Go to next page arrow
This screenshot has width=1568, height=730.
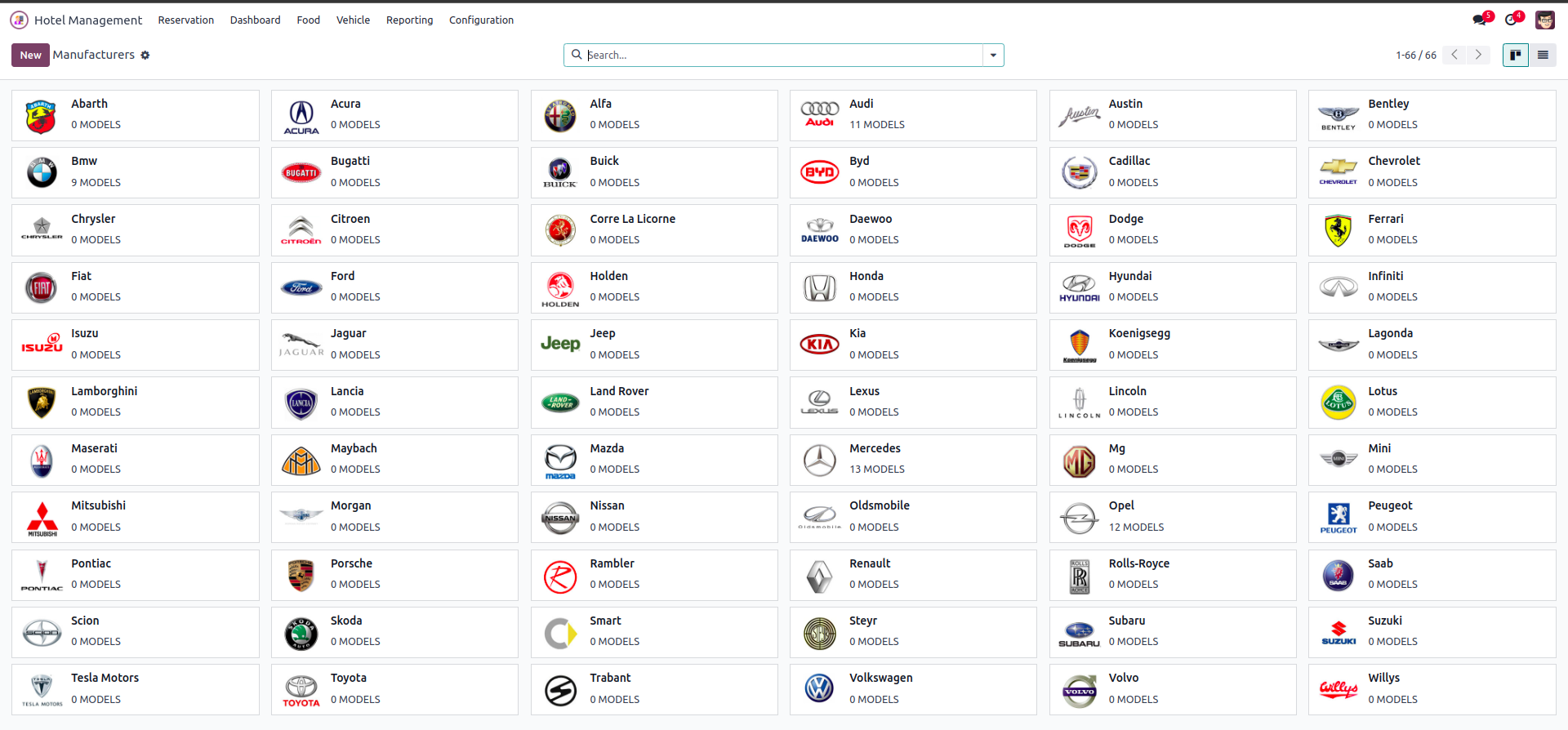pyautogui.click(x=1478, y=55)
